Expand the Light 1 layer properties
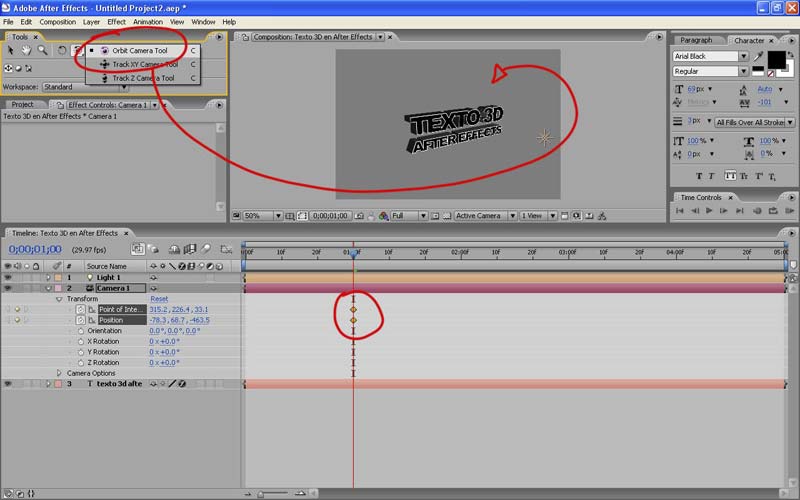Screen dimensions: 800x500 pos(48,278)
